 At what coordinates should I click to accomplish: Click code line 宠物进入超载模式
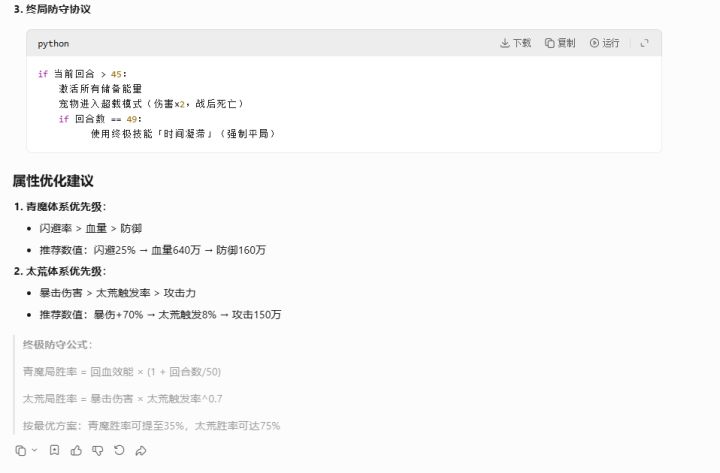[x=152, y=104]
